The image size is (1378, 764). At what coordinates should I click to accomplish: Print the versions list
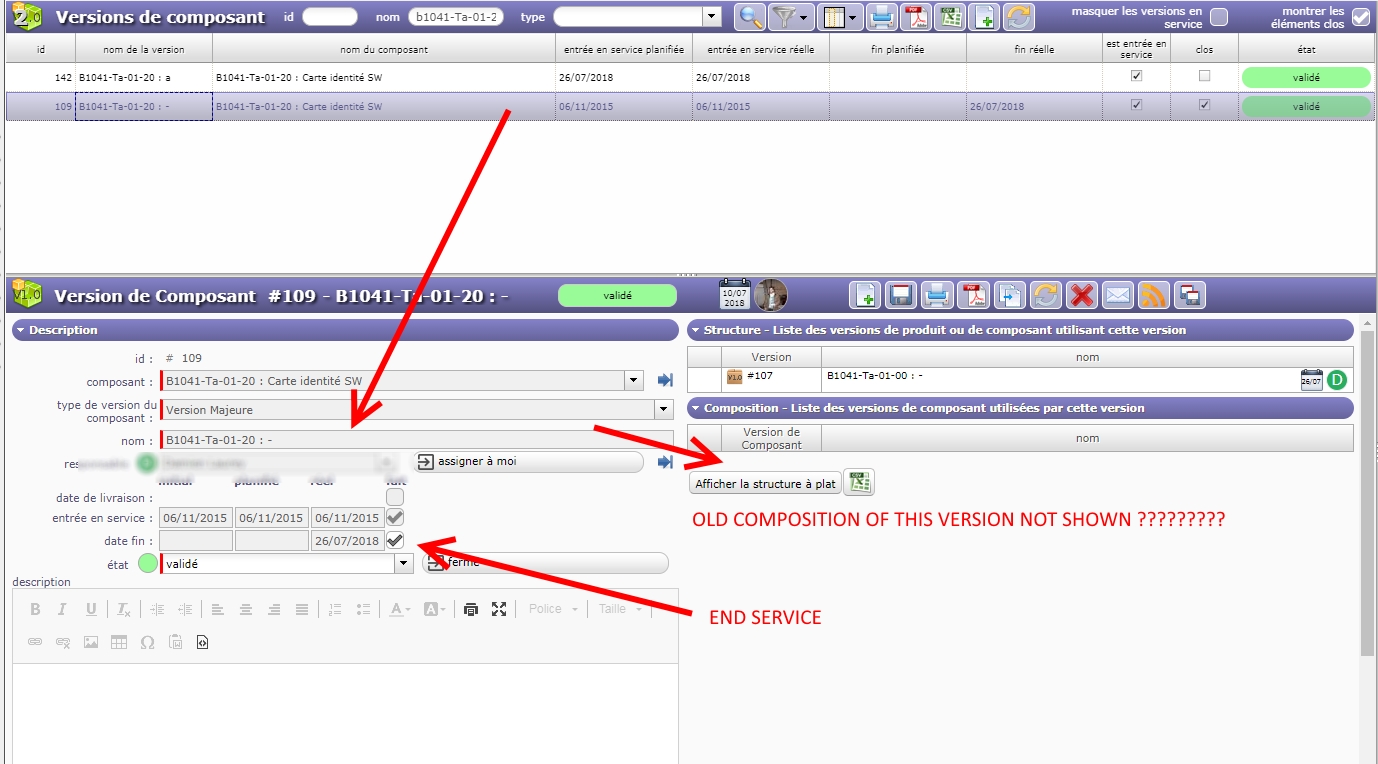pyautogui.click(x=881, y=16)
